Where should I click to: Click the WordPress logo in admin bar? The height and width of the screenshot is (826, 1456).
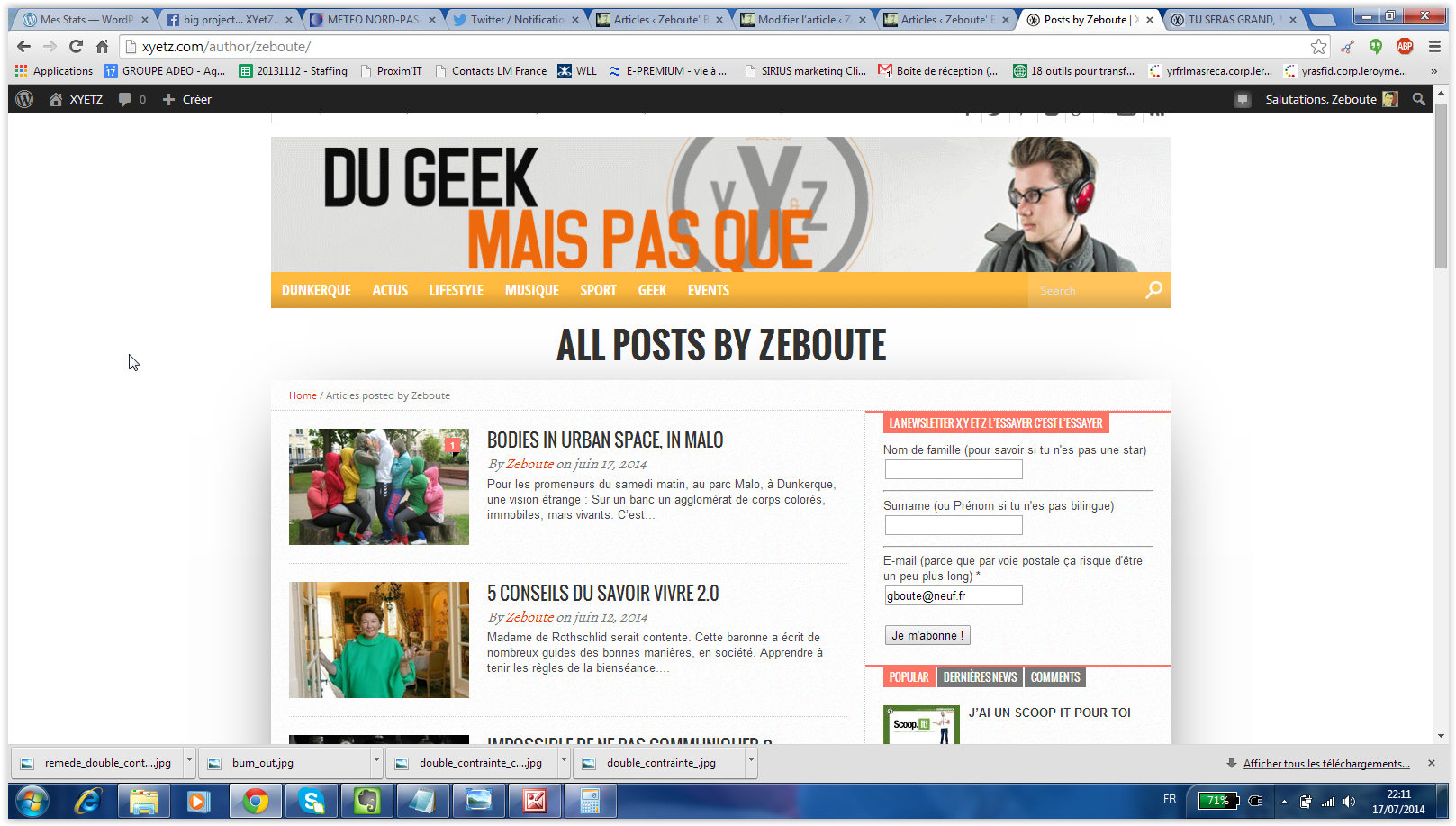(24, 99)
